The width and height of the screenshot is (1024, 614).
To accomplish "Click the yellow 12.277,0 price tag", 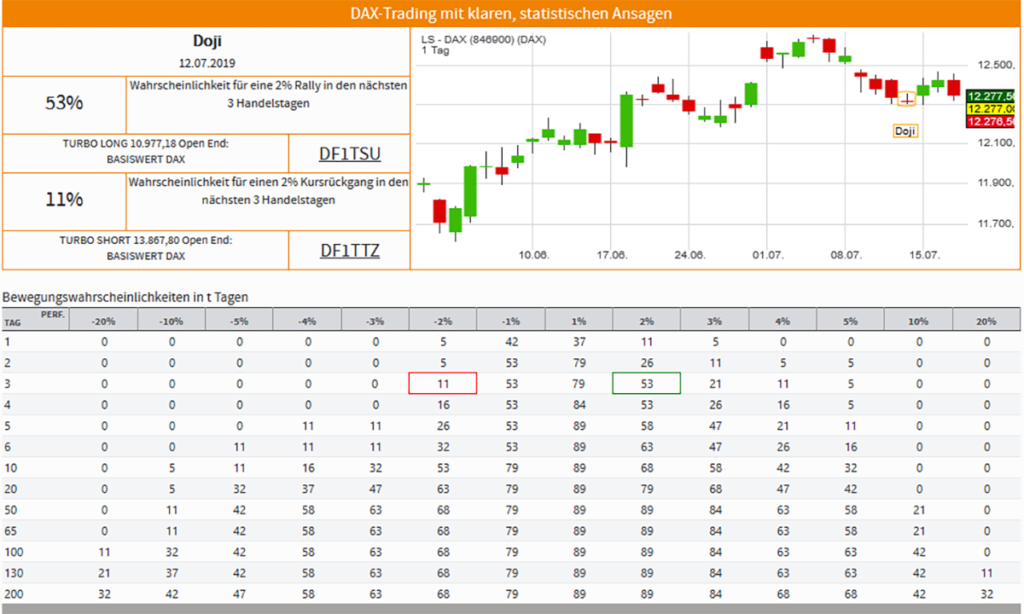I will pos(990,109).
